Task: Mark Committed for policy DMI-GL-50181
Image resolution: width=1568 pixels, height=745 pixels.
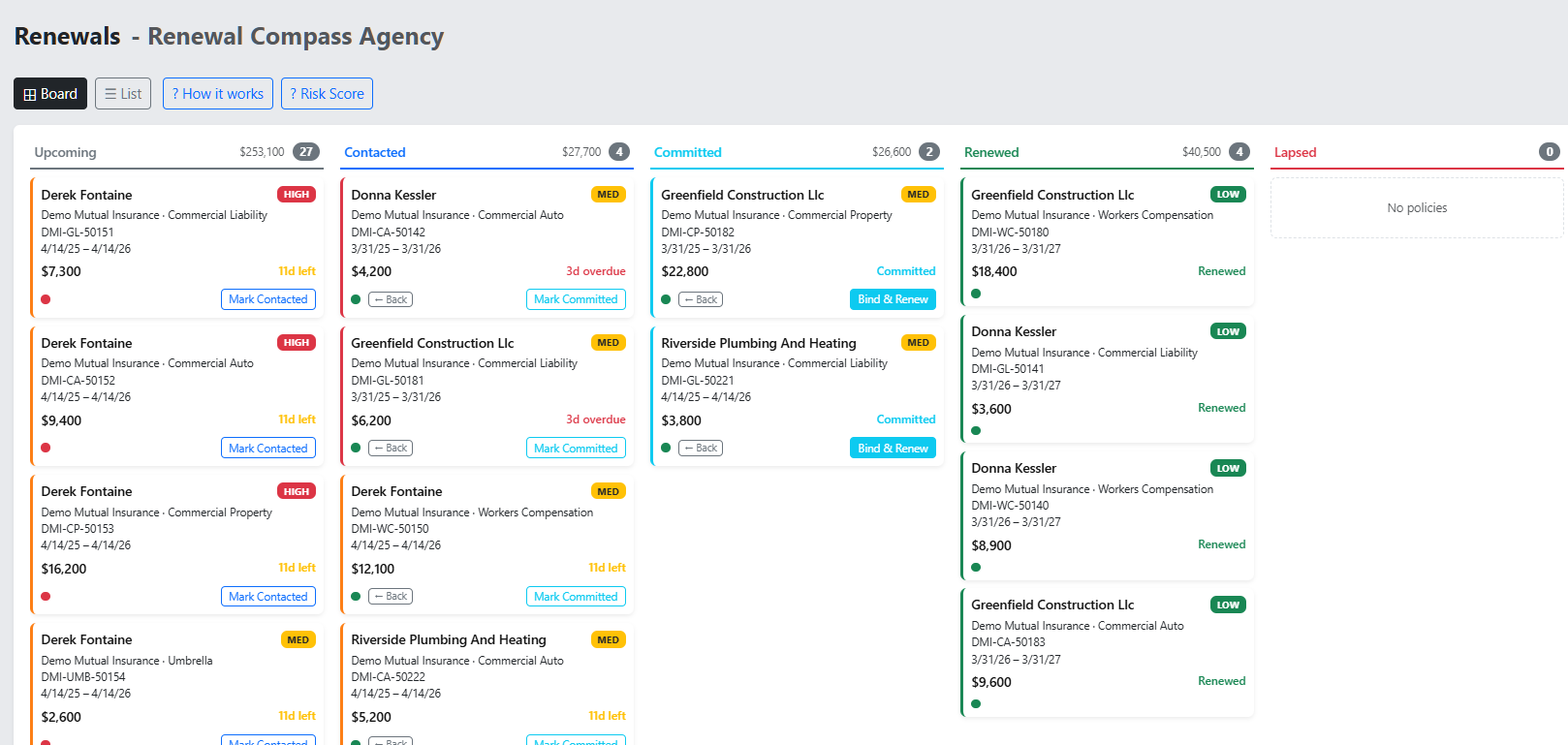Action: pos(576,449)
